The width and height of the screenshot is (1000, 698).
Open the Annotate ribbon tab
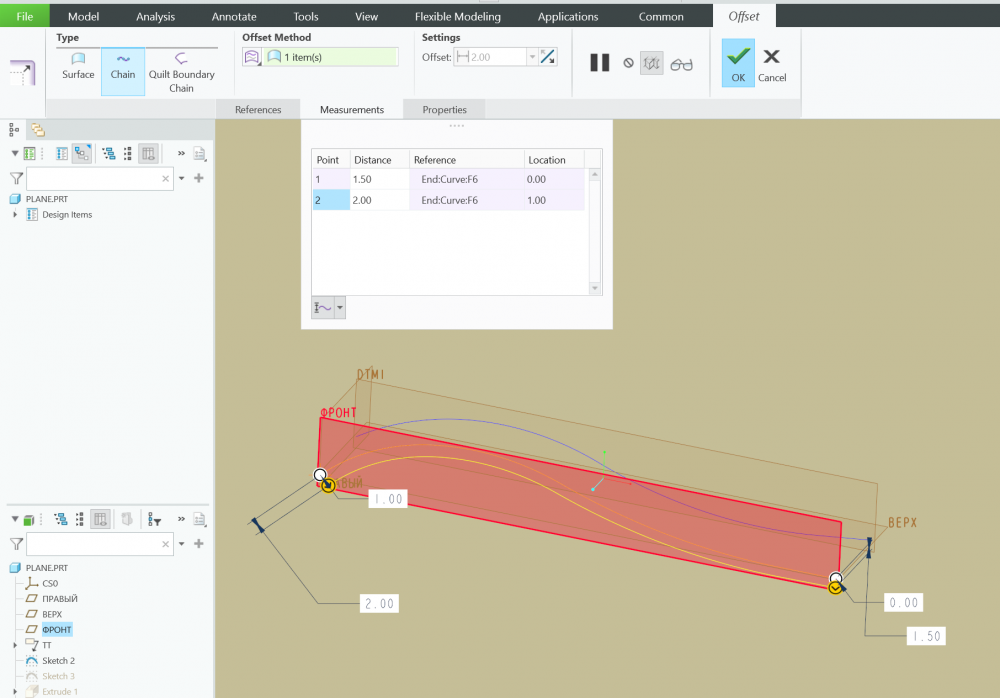coord(234,17)
